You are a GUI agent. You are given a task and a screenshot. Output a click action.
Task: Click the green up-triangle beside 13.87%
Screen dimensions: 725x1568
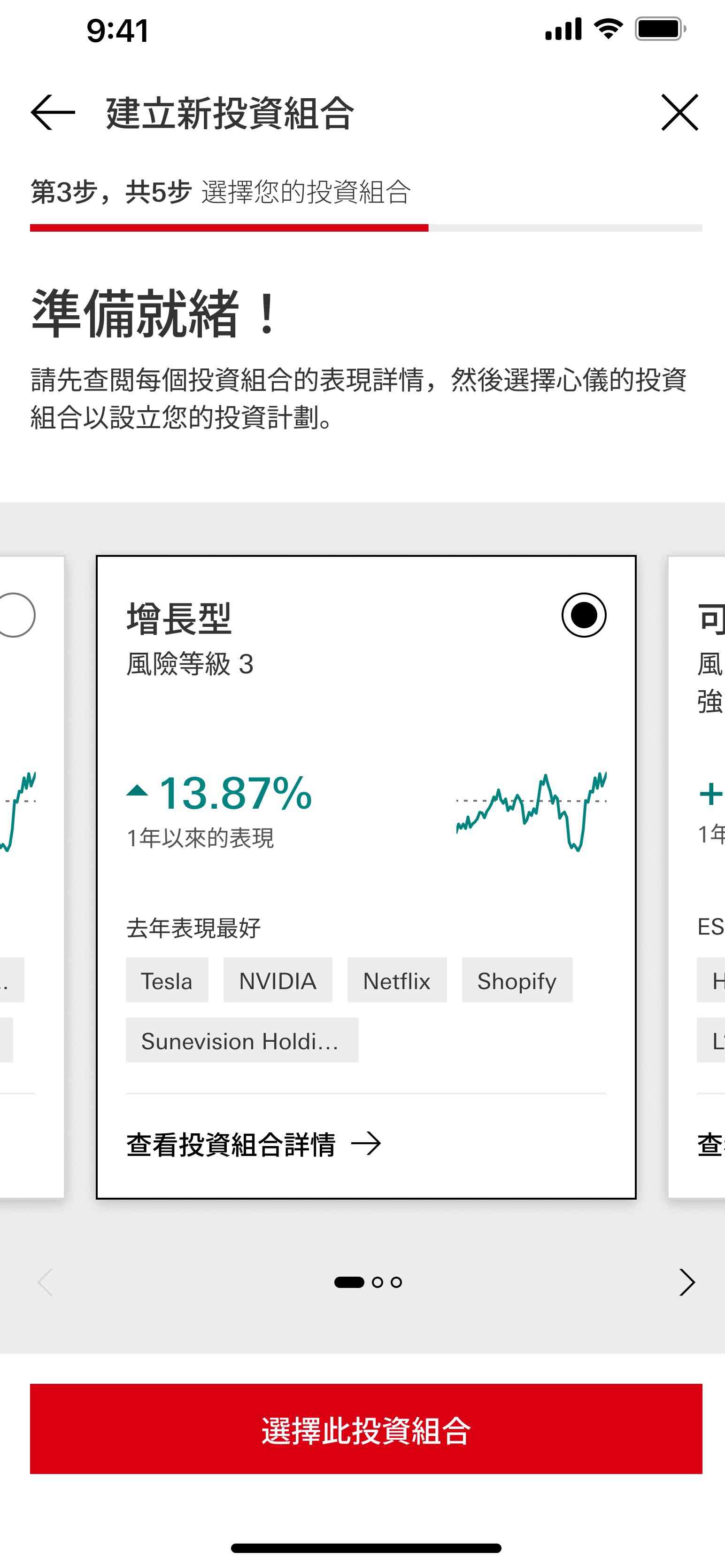138,790
